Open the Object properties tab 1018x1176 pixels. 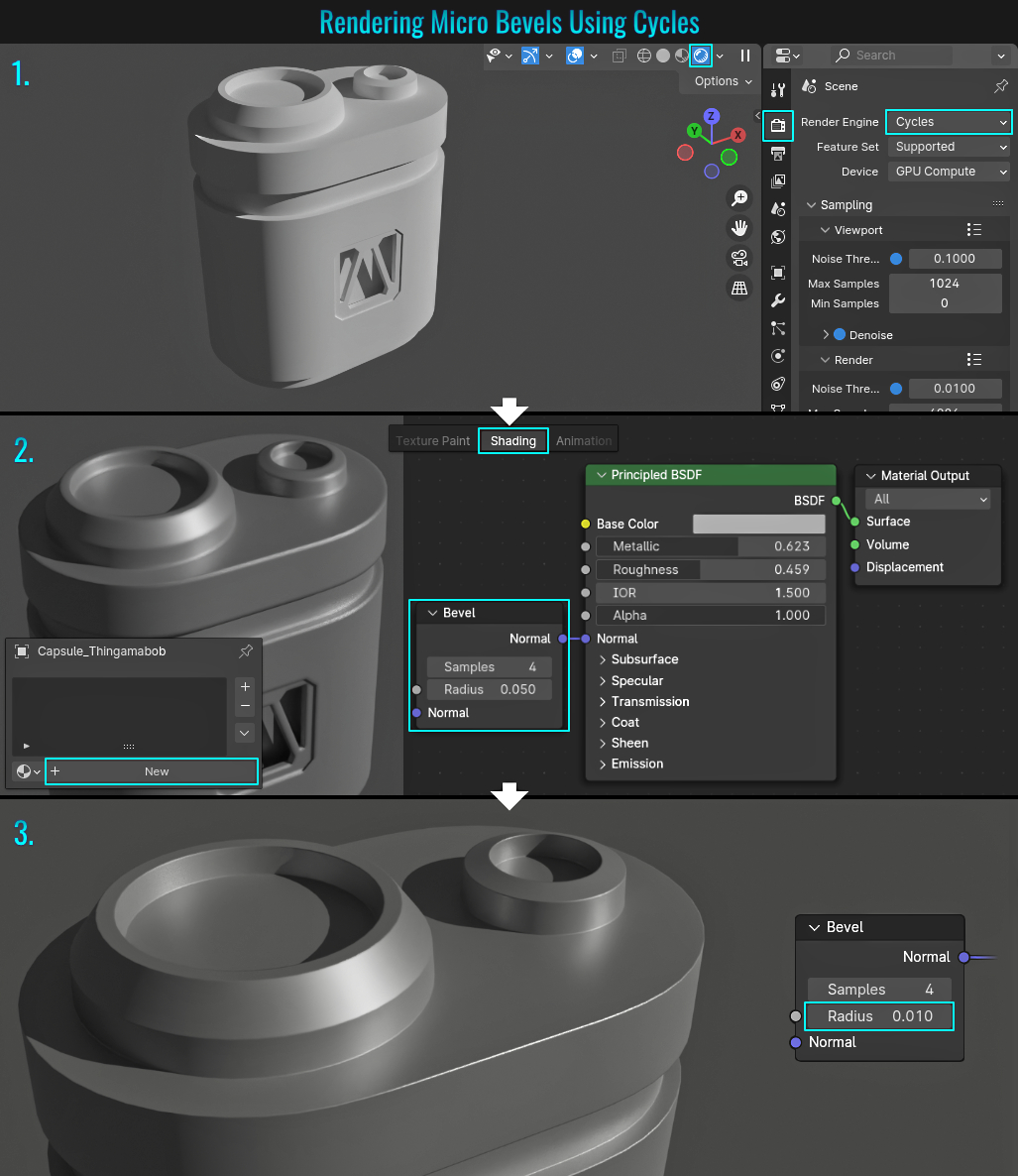pyautogui.click(x=778, y=273)
